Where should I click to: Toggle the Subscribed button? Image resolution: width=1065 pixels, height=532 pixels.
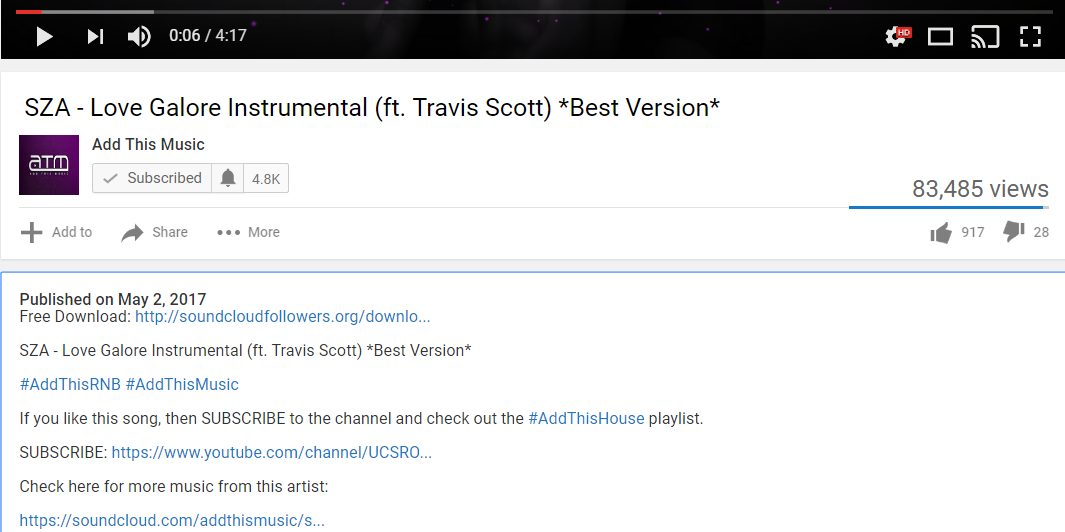(x=152, y=178)
